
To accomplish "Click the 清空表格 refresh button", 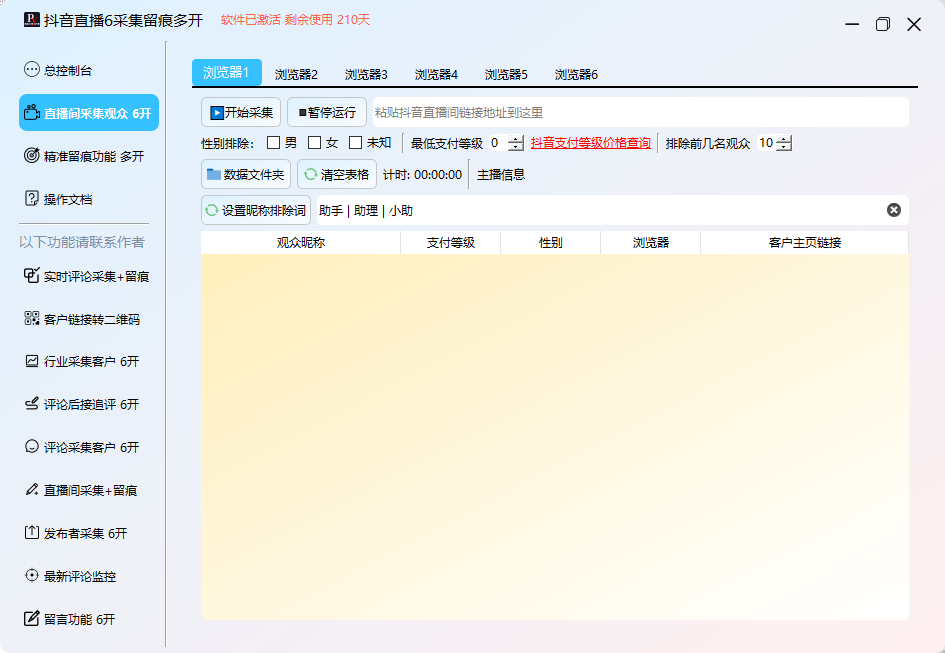I will pos(337,174).
